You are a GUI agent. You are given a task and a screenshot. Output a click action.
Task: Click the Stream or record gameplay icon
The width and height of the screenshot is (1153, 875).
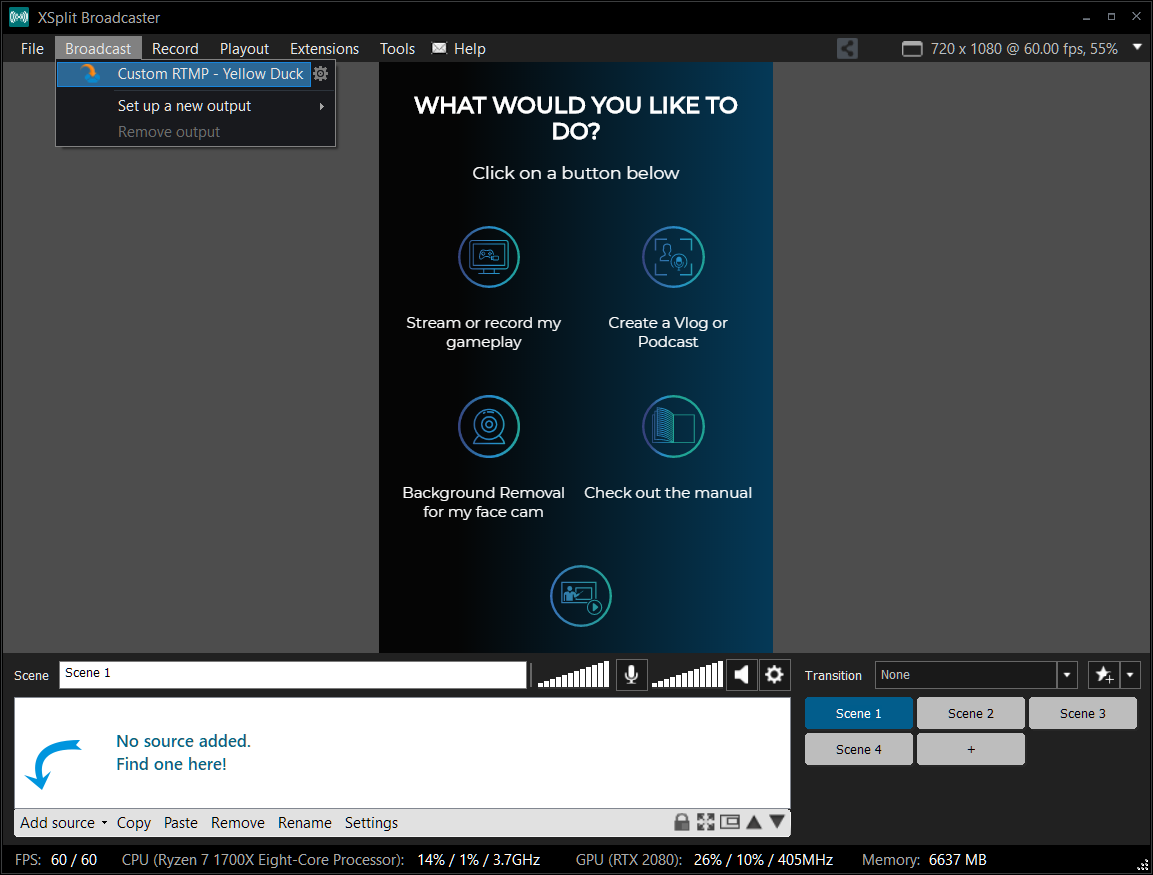pos(489,257)
